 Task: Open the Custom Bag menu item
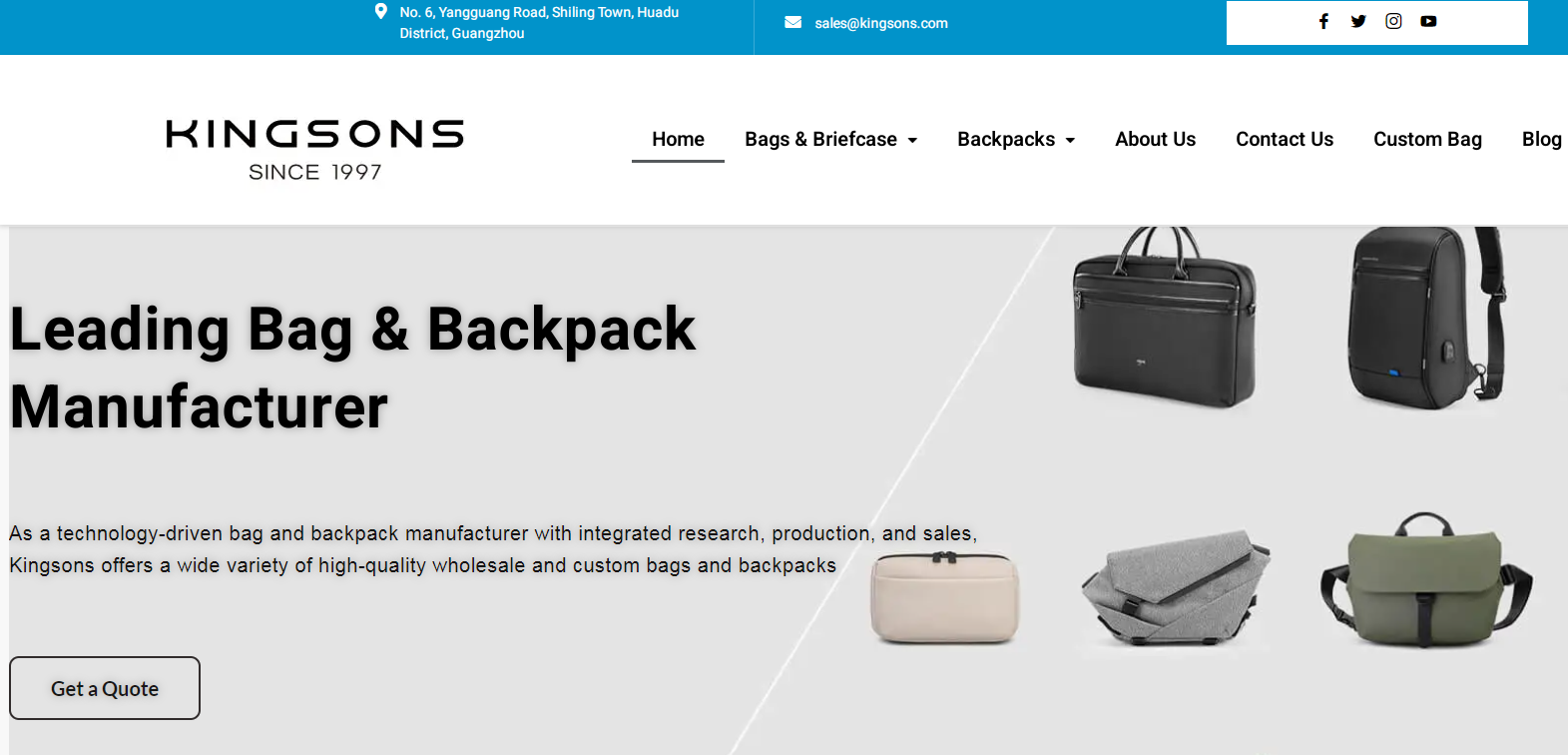[x=1427, y=139]
